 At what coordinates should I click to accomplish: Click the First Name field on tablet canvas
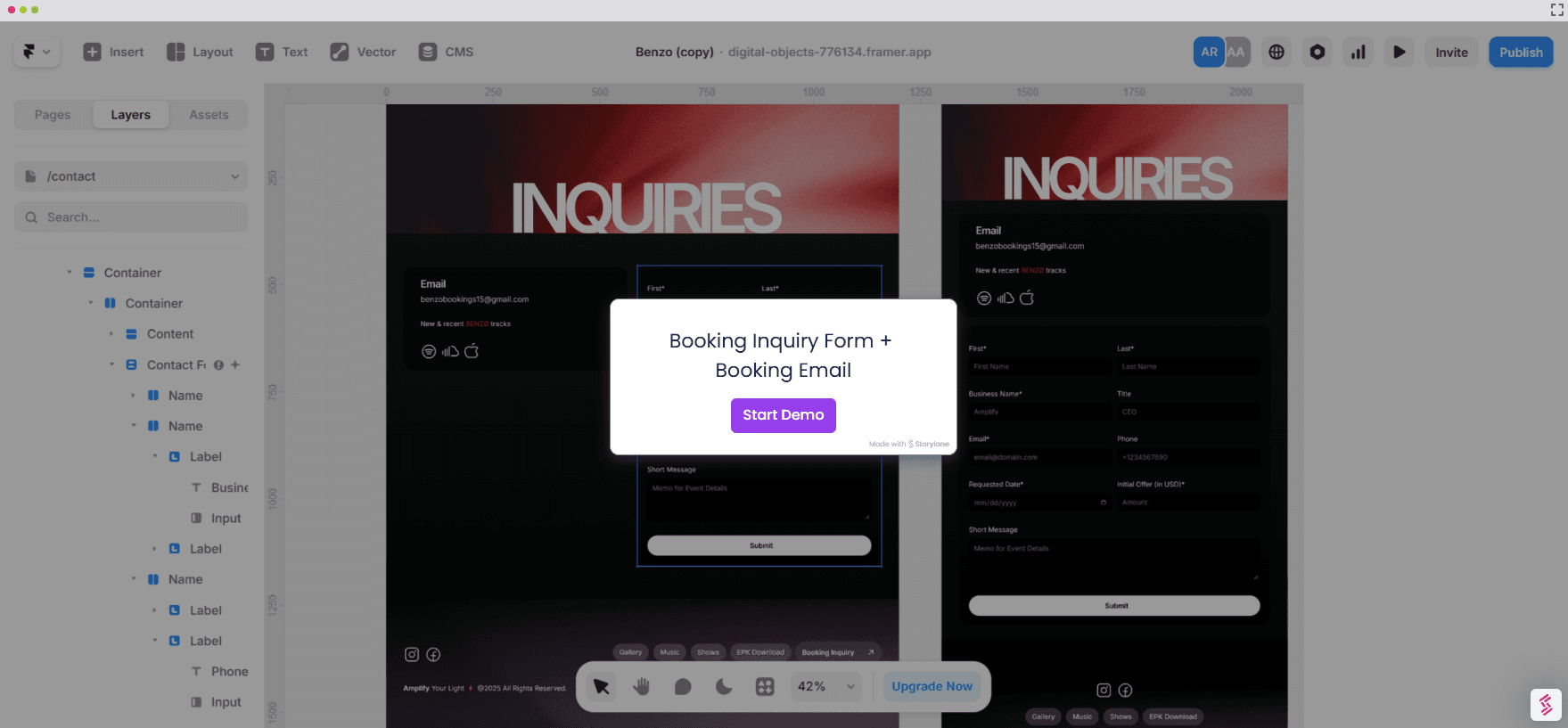click(1039, 366)
